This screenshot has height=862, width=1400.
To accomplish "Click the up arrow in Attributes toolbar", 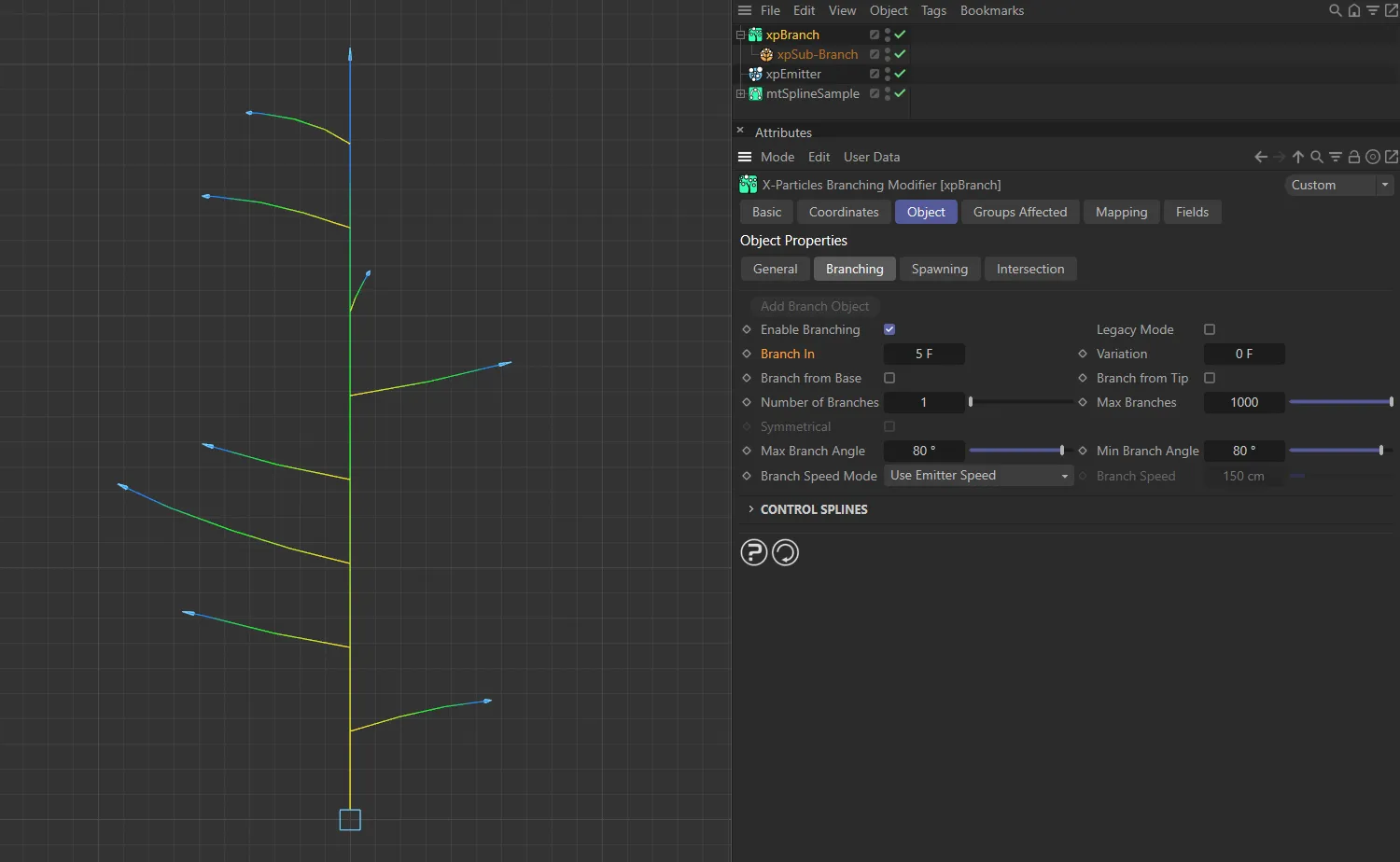I will (1297, 157).
